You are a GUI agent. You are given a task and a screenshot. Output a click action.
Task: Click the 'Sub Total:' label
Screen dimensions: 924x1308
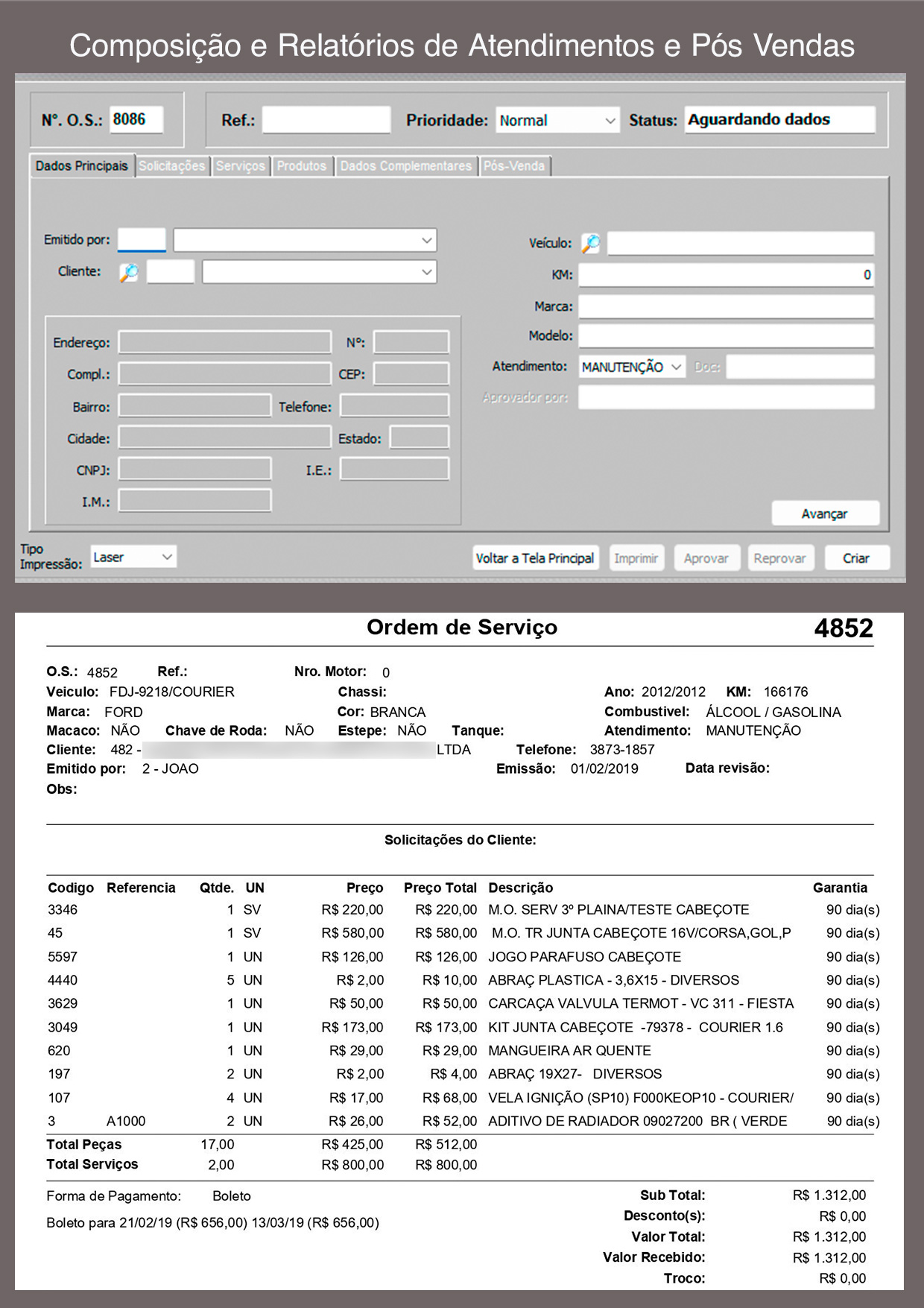(672, 1195)
